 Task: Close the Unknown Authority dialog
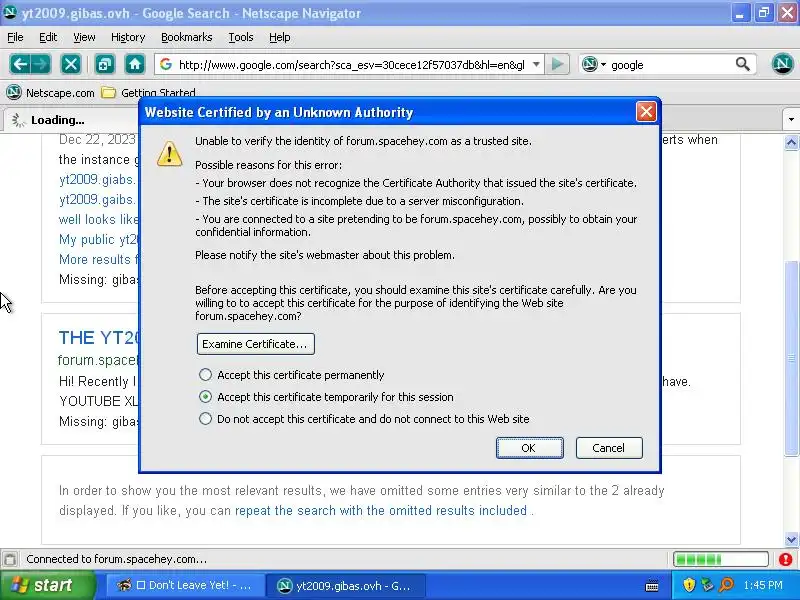tap(646, 112)
